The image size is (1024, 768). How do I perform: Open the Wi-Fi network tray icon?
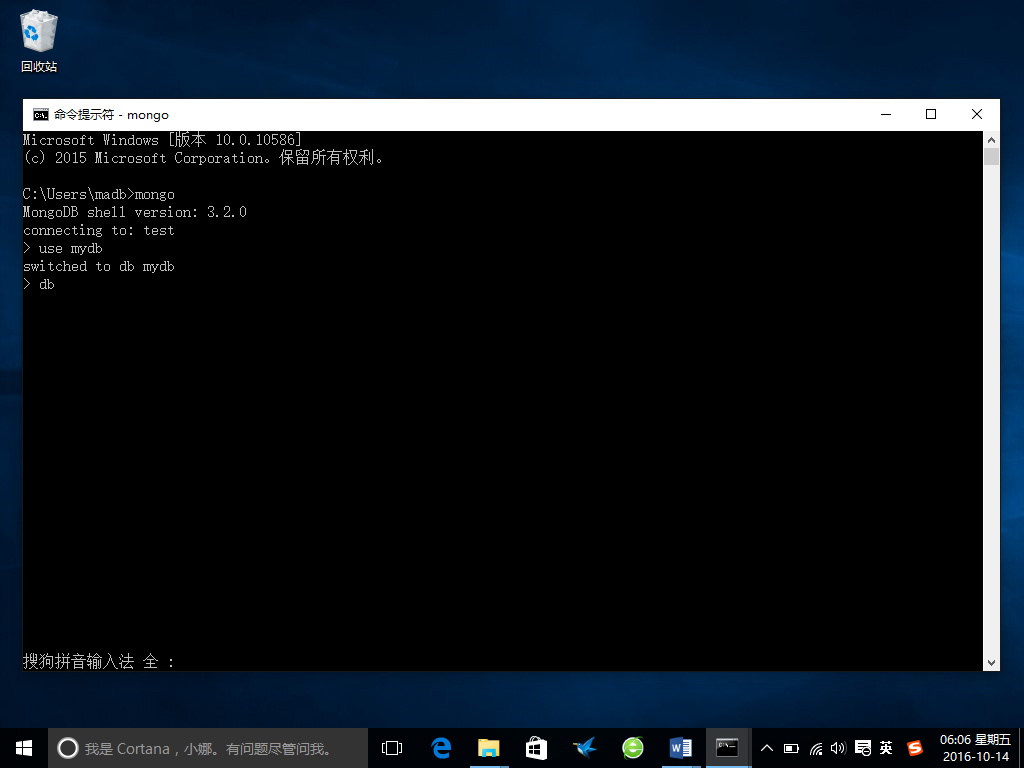pyautogui.click(x=816, y=748)
